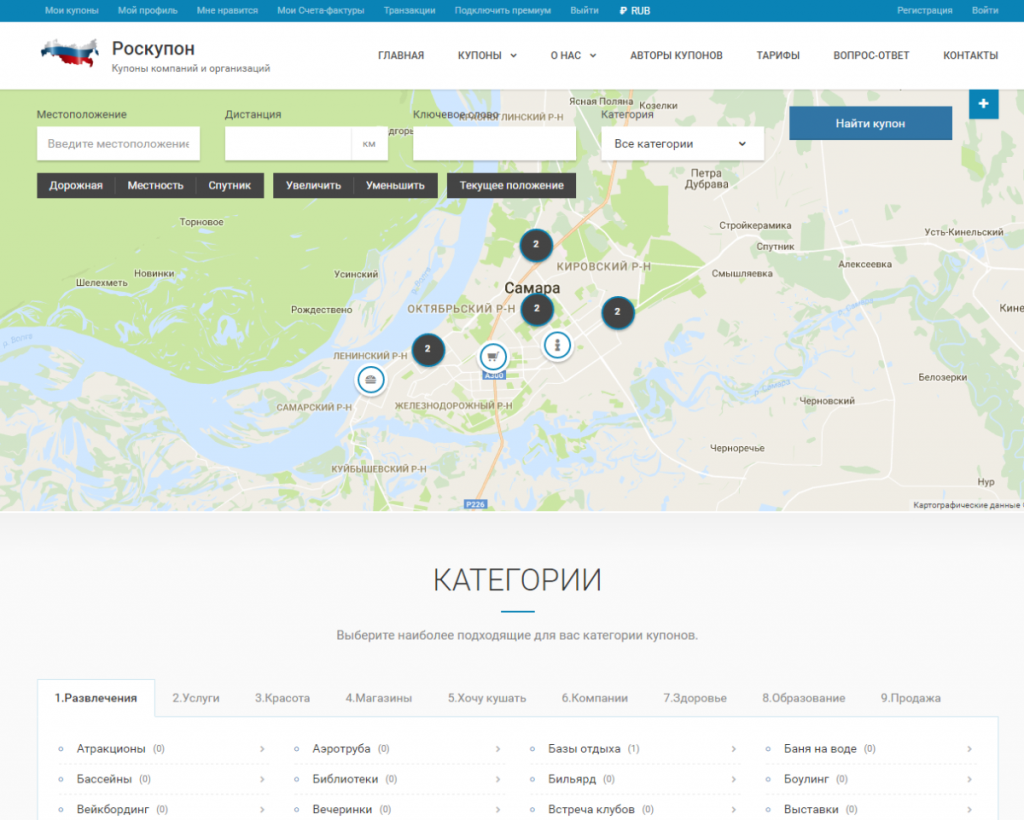Switch map to Местность view
Viewport: 1024px width, 820px height.
click(155, 185)
